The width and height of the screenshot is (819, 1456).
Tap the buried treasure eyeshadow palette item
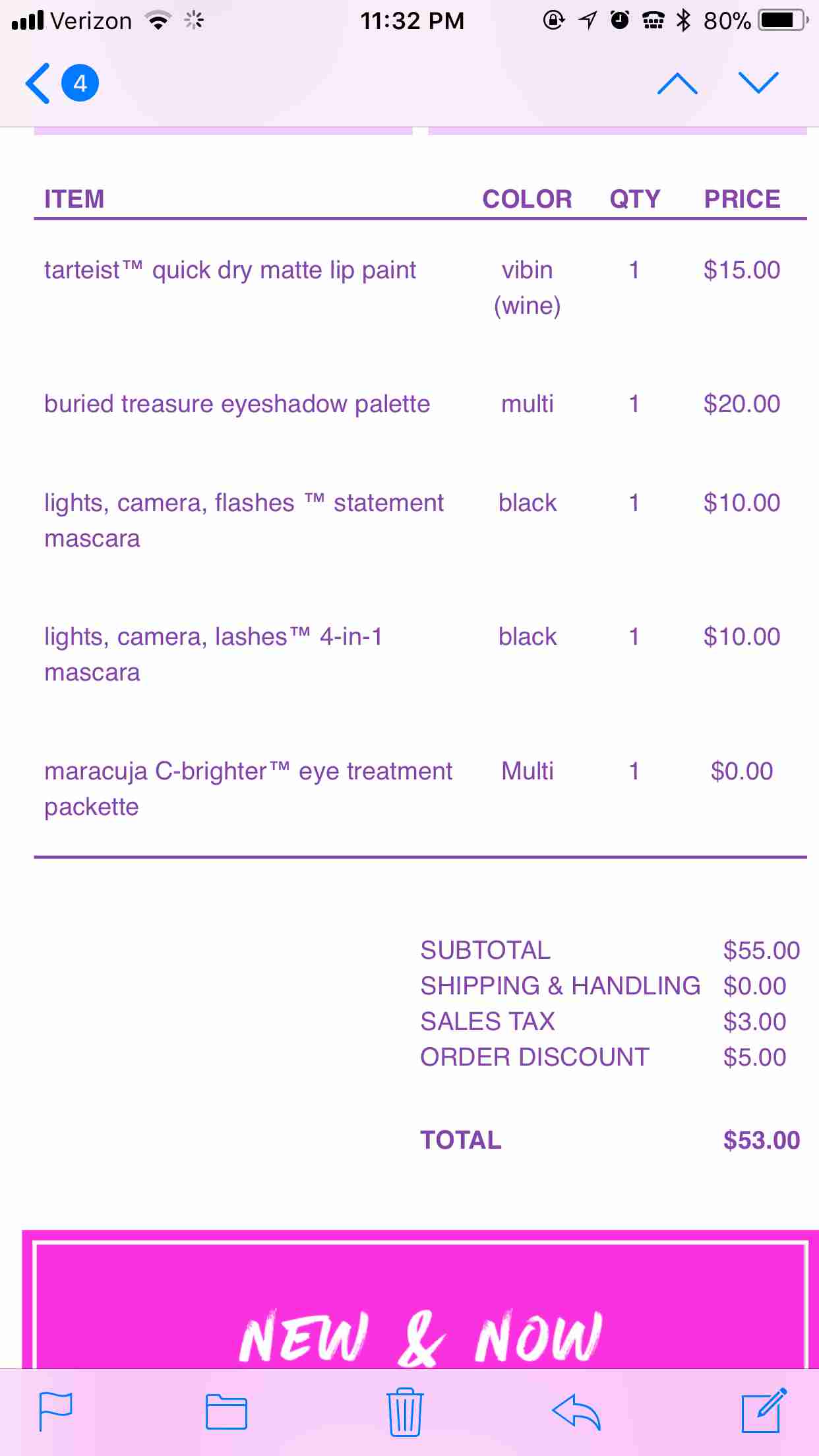[x=237, y=404]
